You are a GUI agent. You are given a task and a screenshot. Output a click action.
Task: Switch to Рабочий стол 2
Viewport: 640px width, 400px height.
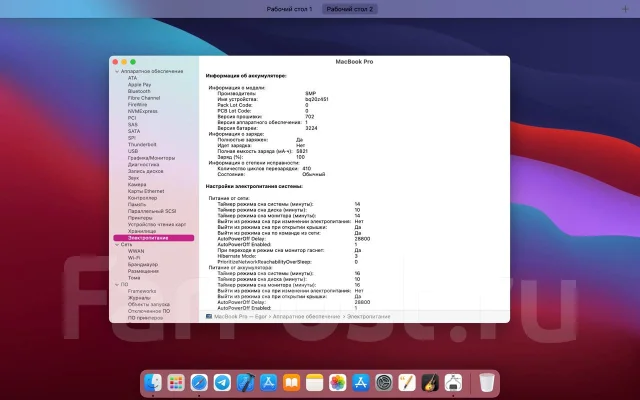350,9
